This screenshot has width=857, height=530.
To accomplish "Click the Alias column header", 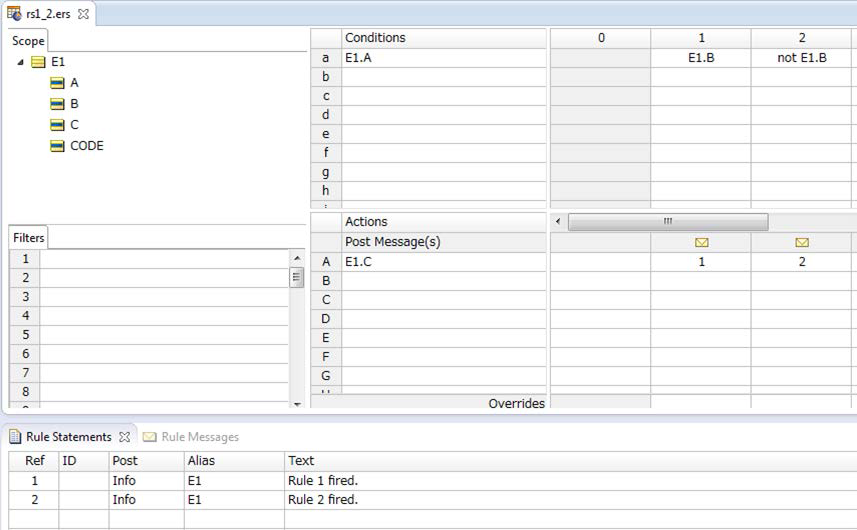I will click(234, 461).
